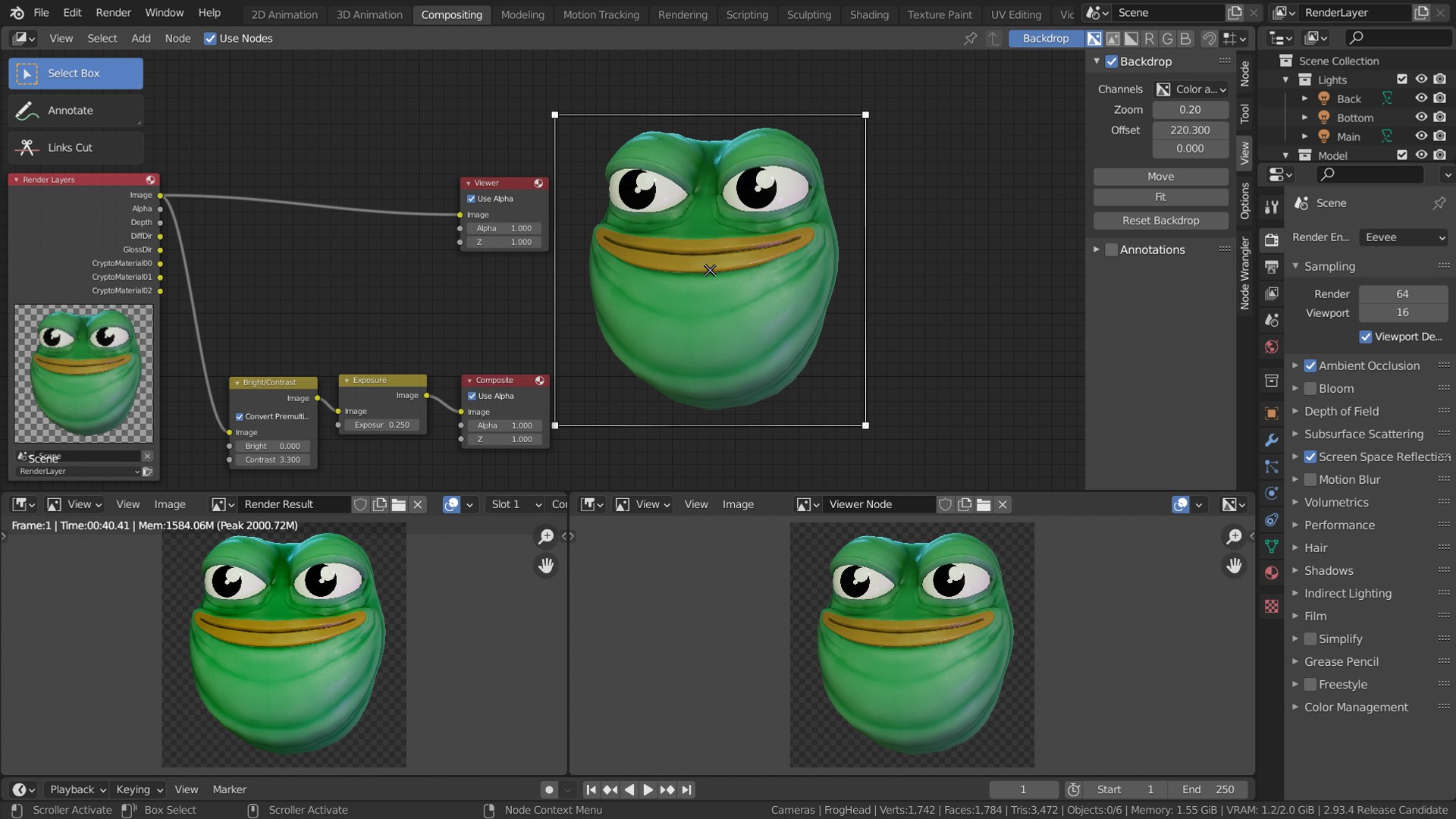1456x819 pixels.
Task: Adjust the Contrast value on Bright/Contrast node
Action: pos(273,460)
